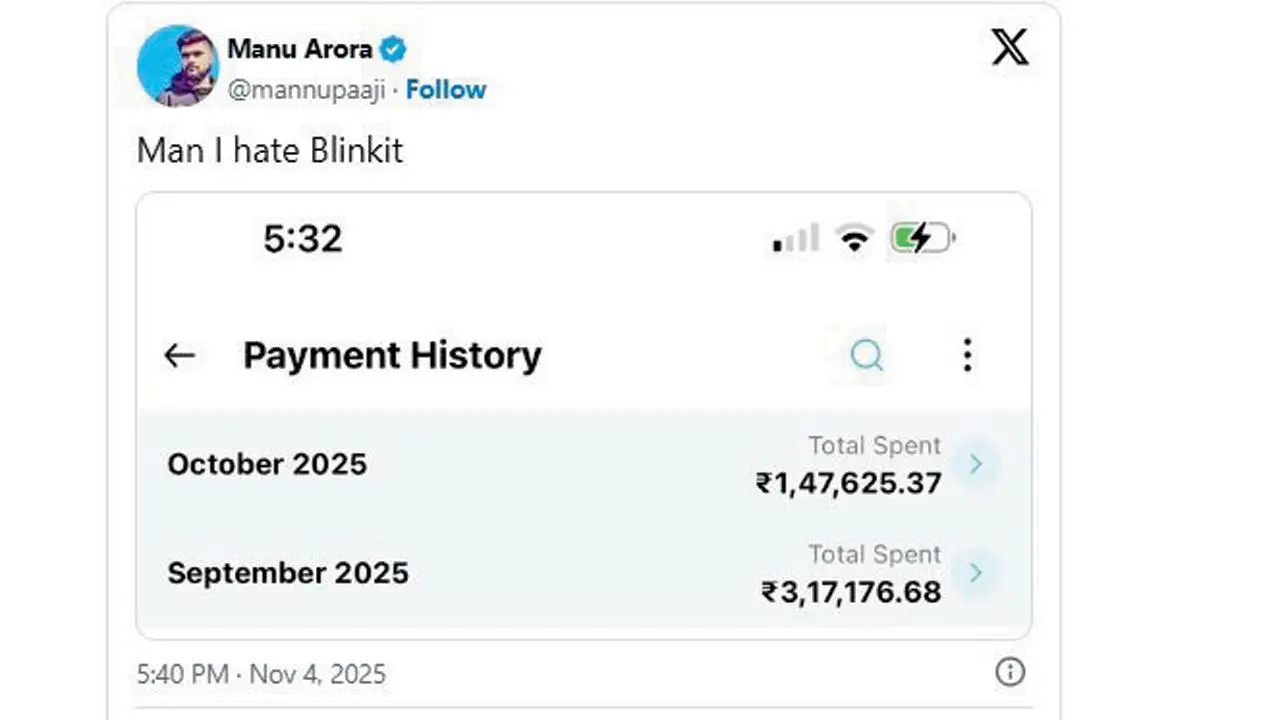Click the back arrow on Payment History
This screenshot has width=1280, height=720.
[180, 355]
